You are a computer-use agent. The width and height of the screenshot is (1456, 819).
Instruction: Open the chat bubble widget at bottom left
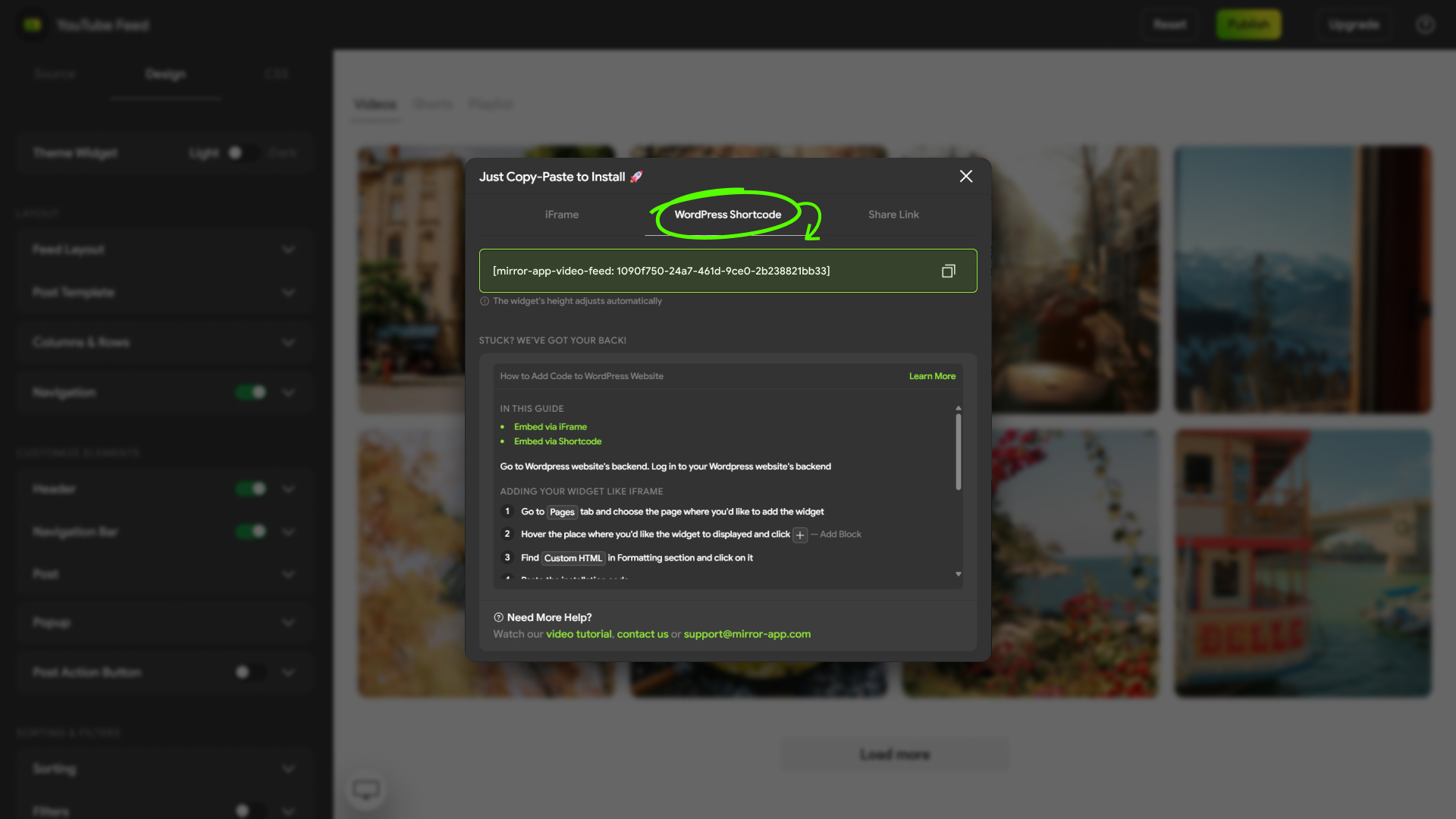coord(366,789)
